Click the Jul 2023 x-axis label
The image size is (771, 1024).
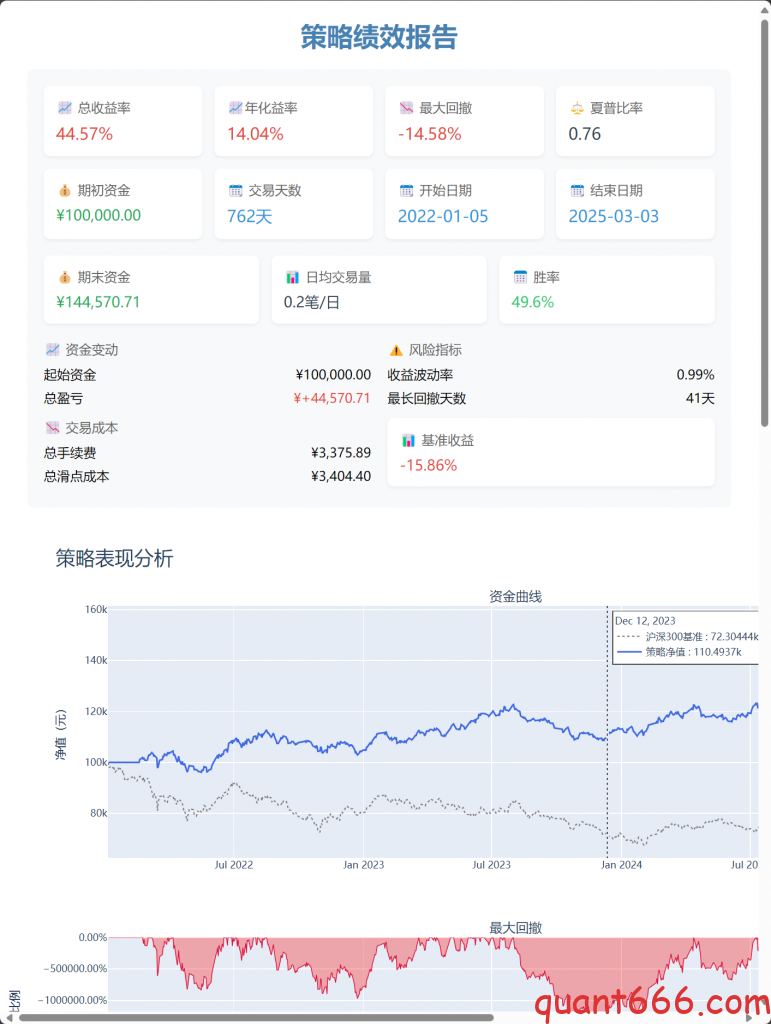click(492, 865)
